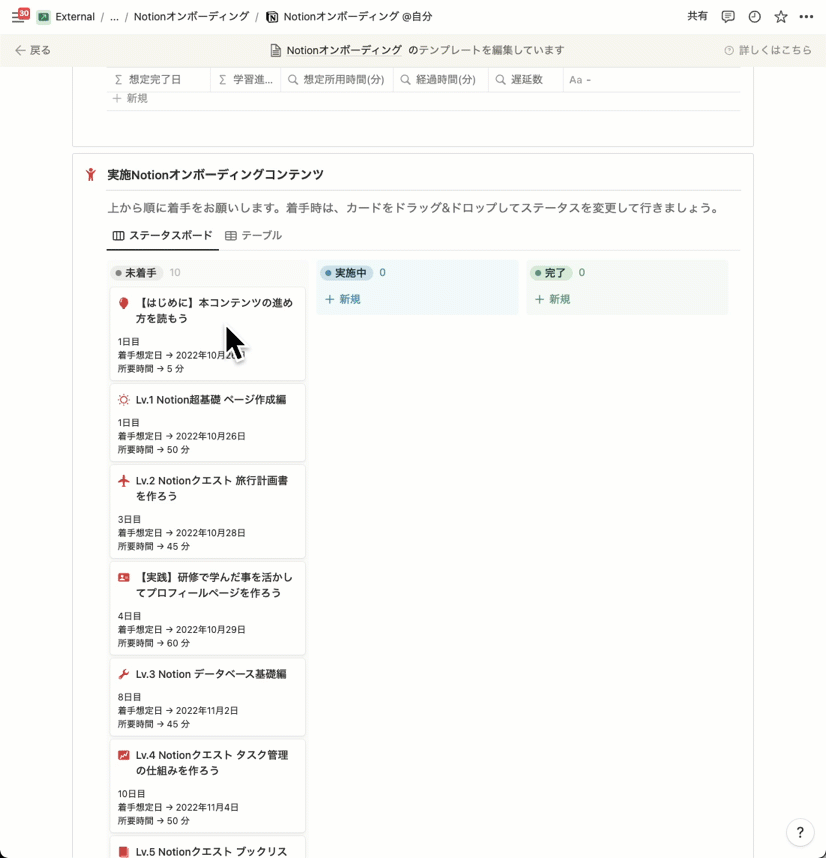Open the sidebar hamburger menu

18,17
